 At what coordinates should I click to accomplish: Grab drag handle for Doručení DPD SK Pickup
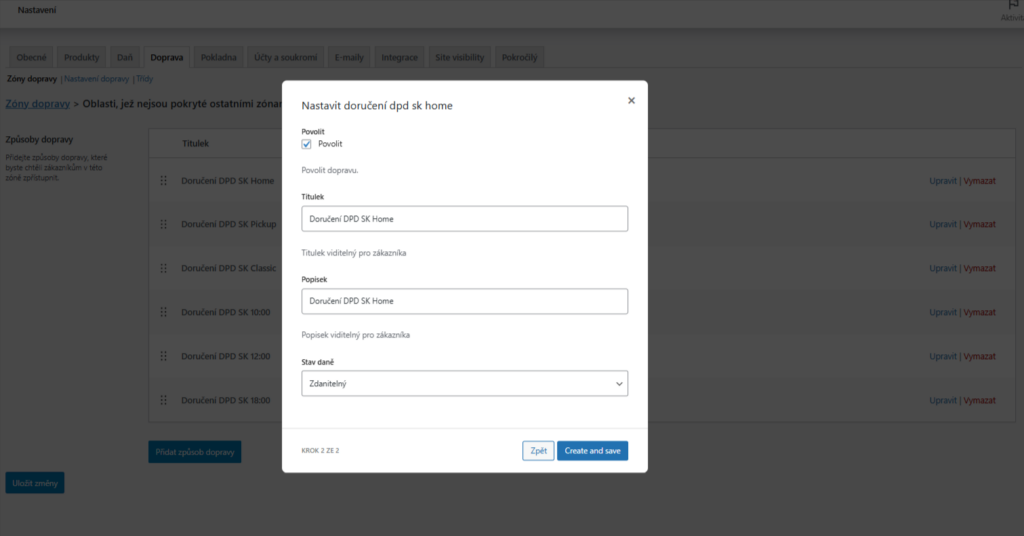163,224
